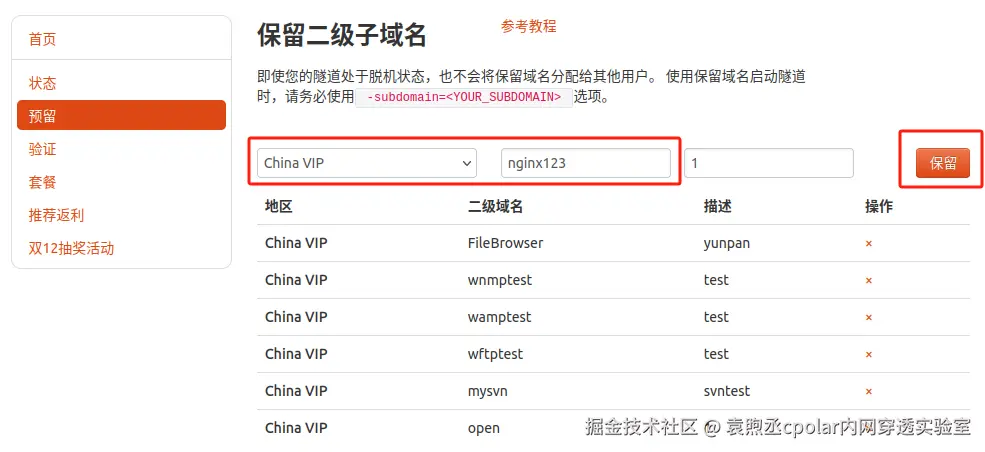The image size is (985, 452).
Task: Go to 首页 in the sidebar
Action: click(42, 39)
